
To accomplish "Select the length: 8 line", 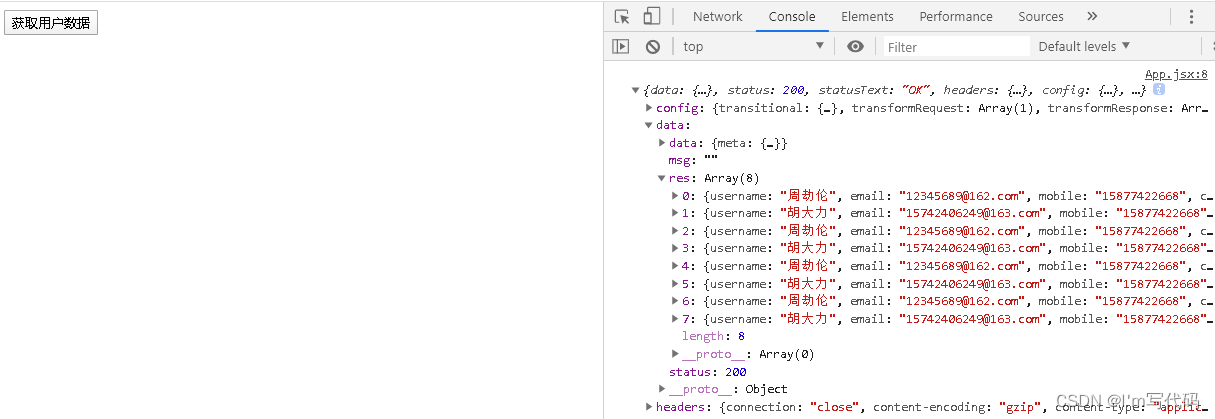I will pos(713,336).
